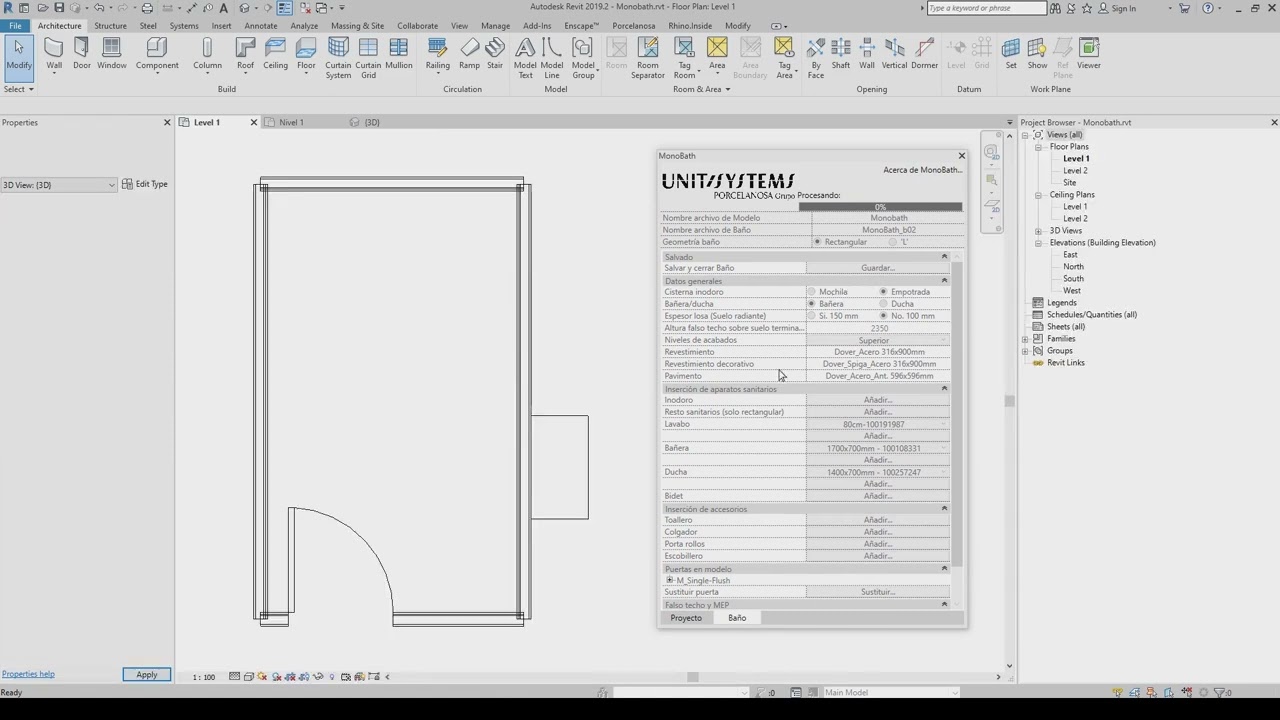
Task: Click Añadir for Bidet
Action: [878, 496]
